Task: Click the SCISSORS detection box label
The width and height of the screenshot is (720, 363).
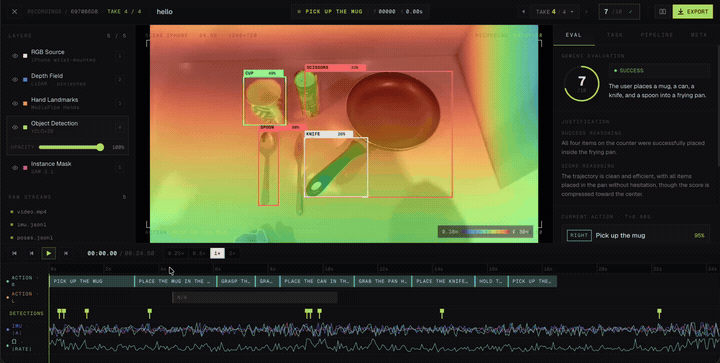Action: [335, 67]
